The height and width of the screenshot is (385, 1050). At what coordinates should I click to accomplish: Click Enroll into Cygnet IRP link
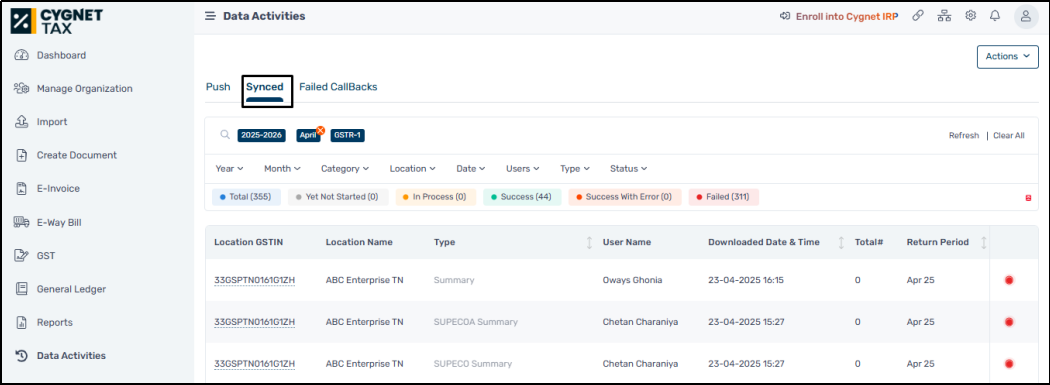pyautogui.click(x=846, y=16)
